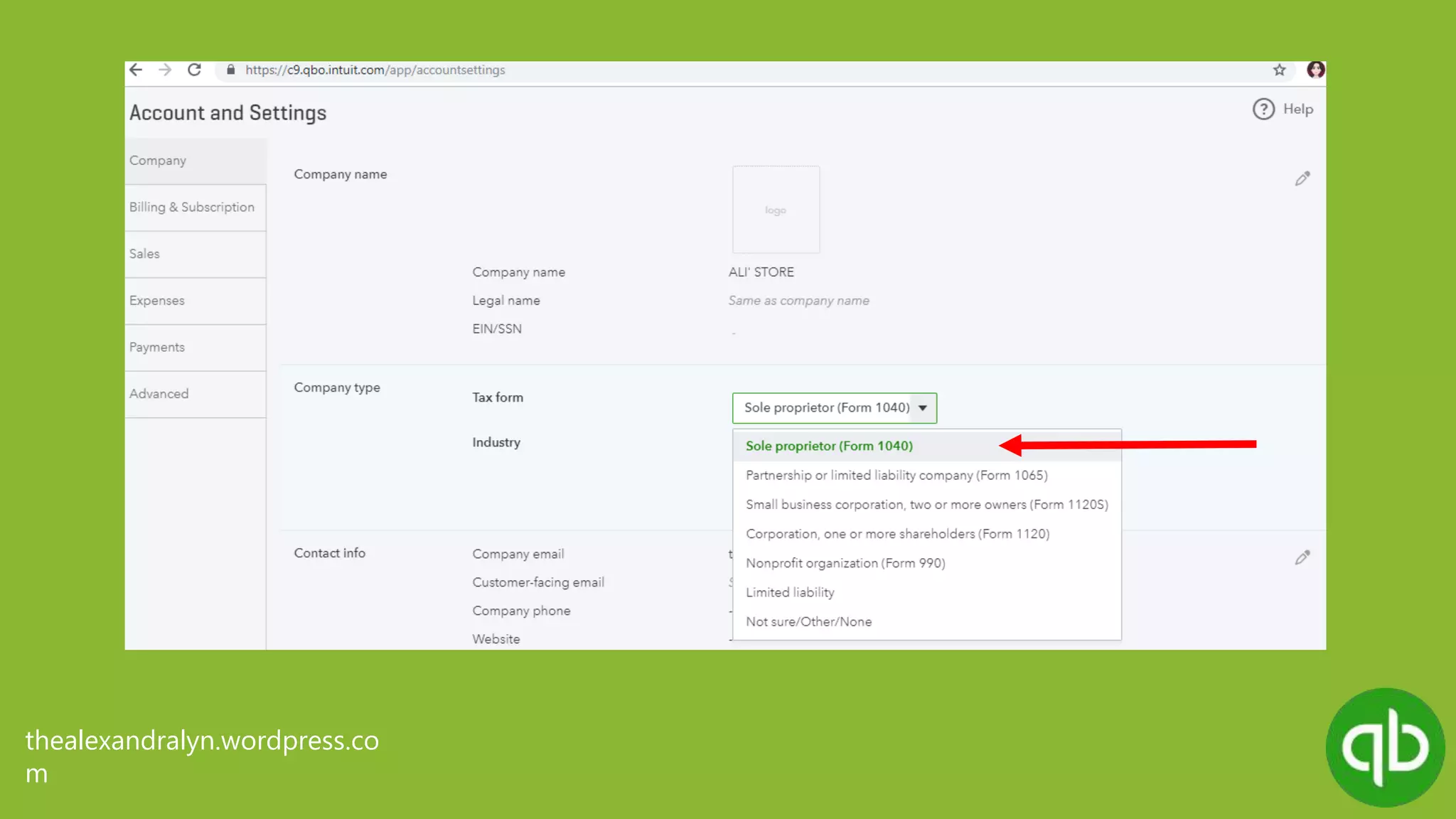Open the Billing & Subscription tab
Viewport: 1456px width, 819px height.
(x=192, y=207)
